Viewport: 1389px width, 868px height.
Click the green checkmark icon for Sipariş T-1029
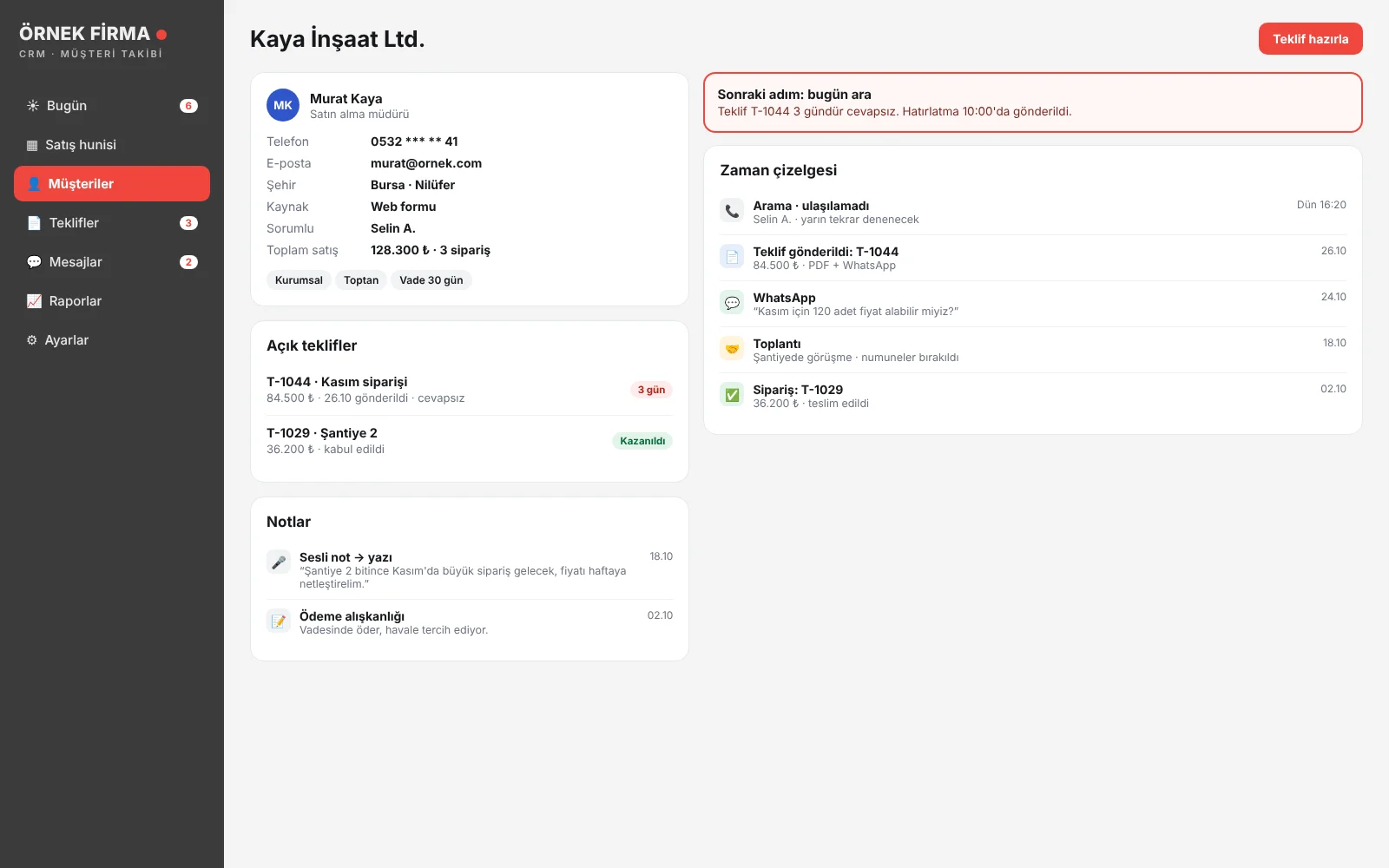tap(732, 394)
